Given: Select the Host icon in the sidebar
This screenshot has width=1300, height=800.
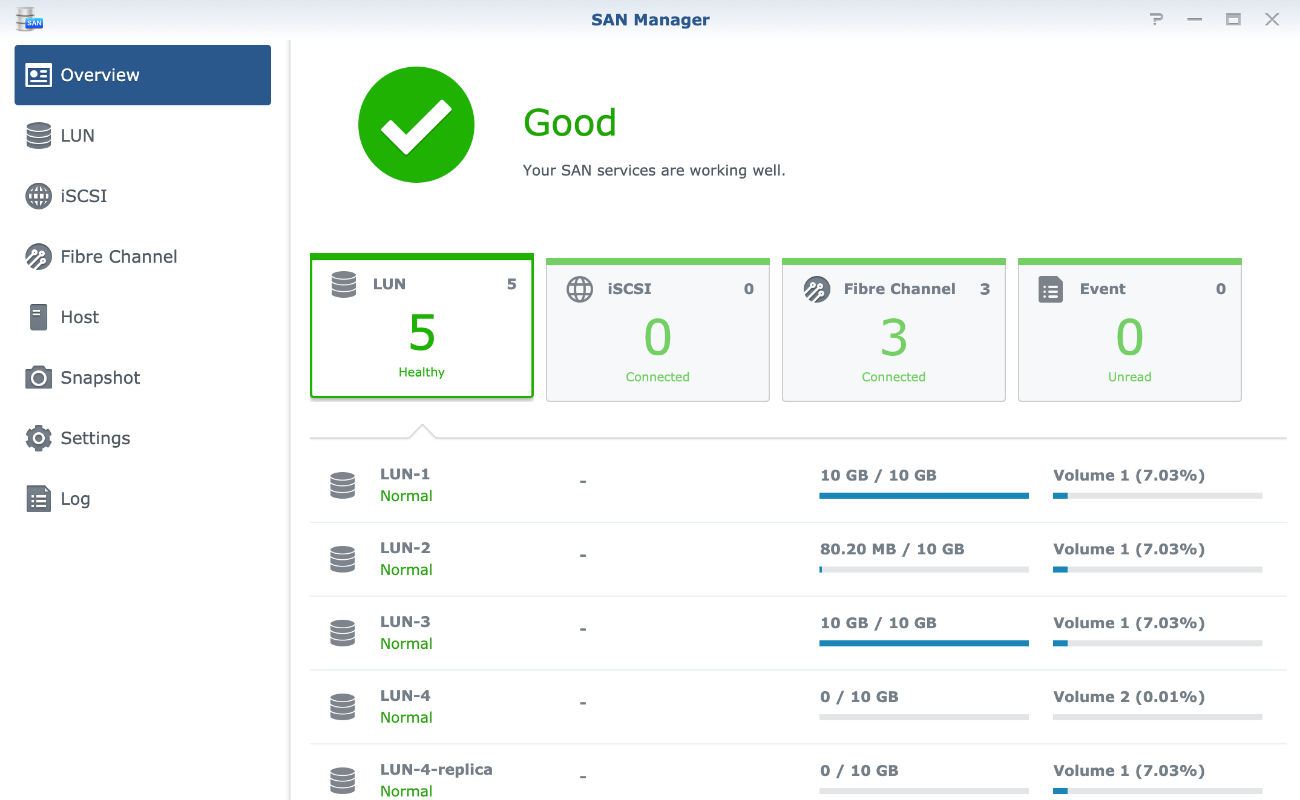Looking at the screenshot, I should (37, 317).
